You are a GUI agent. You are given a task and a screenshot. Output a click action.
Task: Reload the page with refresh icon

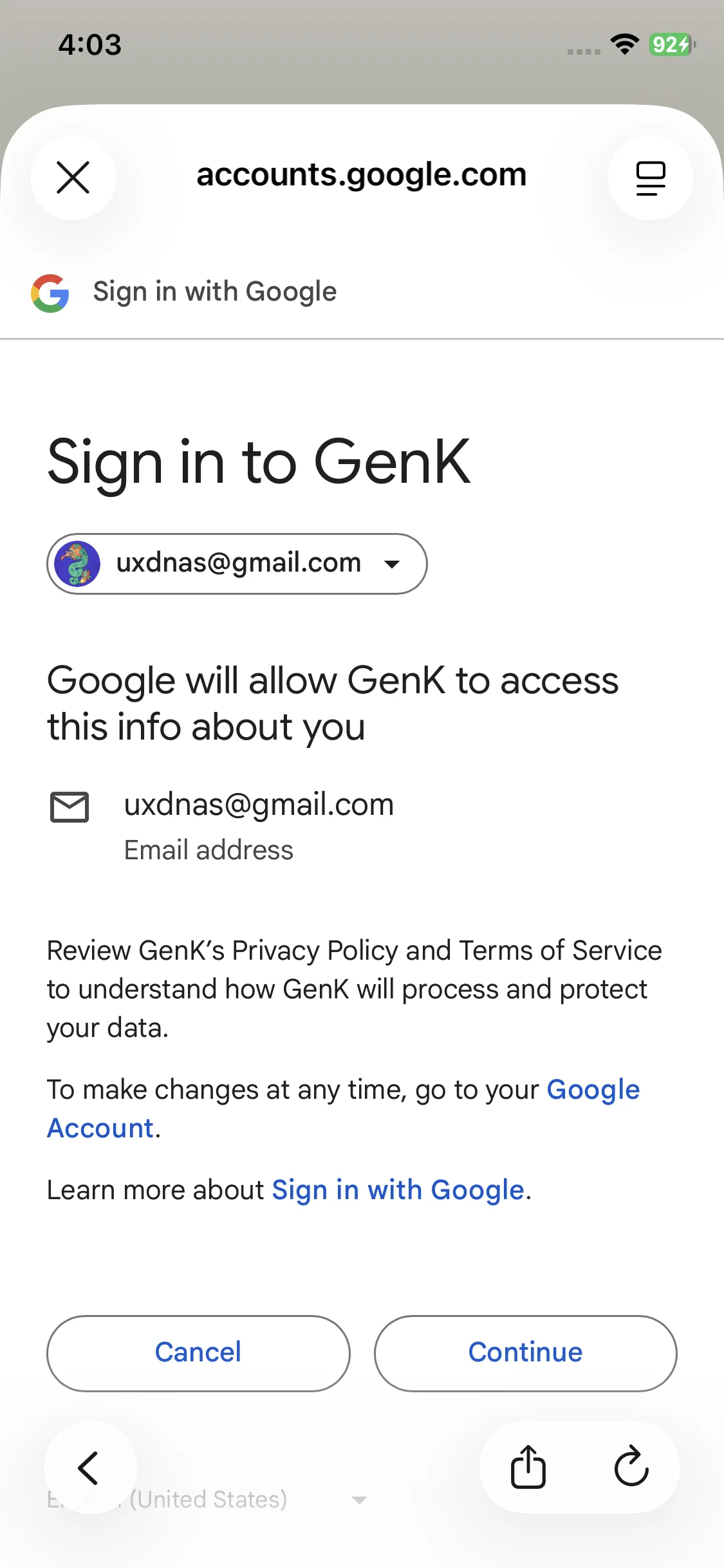631,1468
